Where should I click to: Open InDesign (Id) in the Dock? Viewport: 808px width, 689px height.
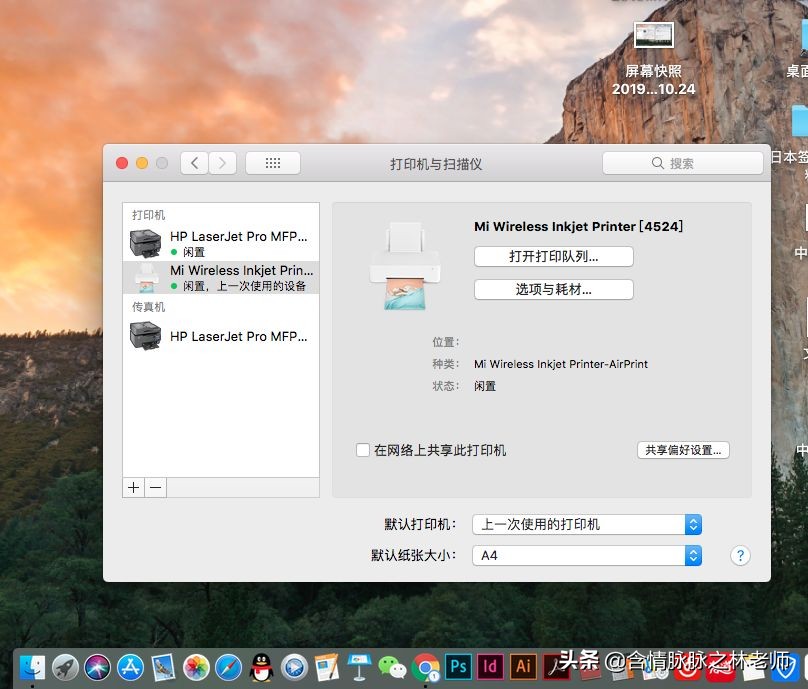[x=491, y=667]
